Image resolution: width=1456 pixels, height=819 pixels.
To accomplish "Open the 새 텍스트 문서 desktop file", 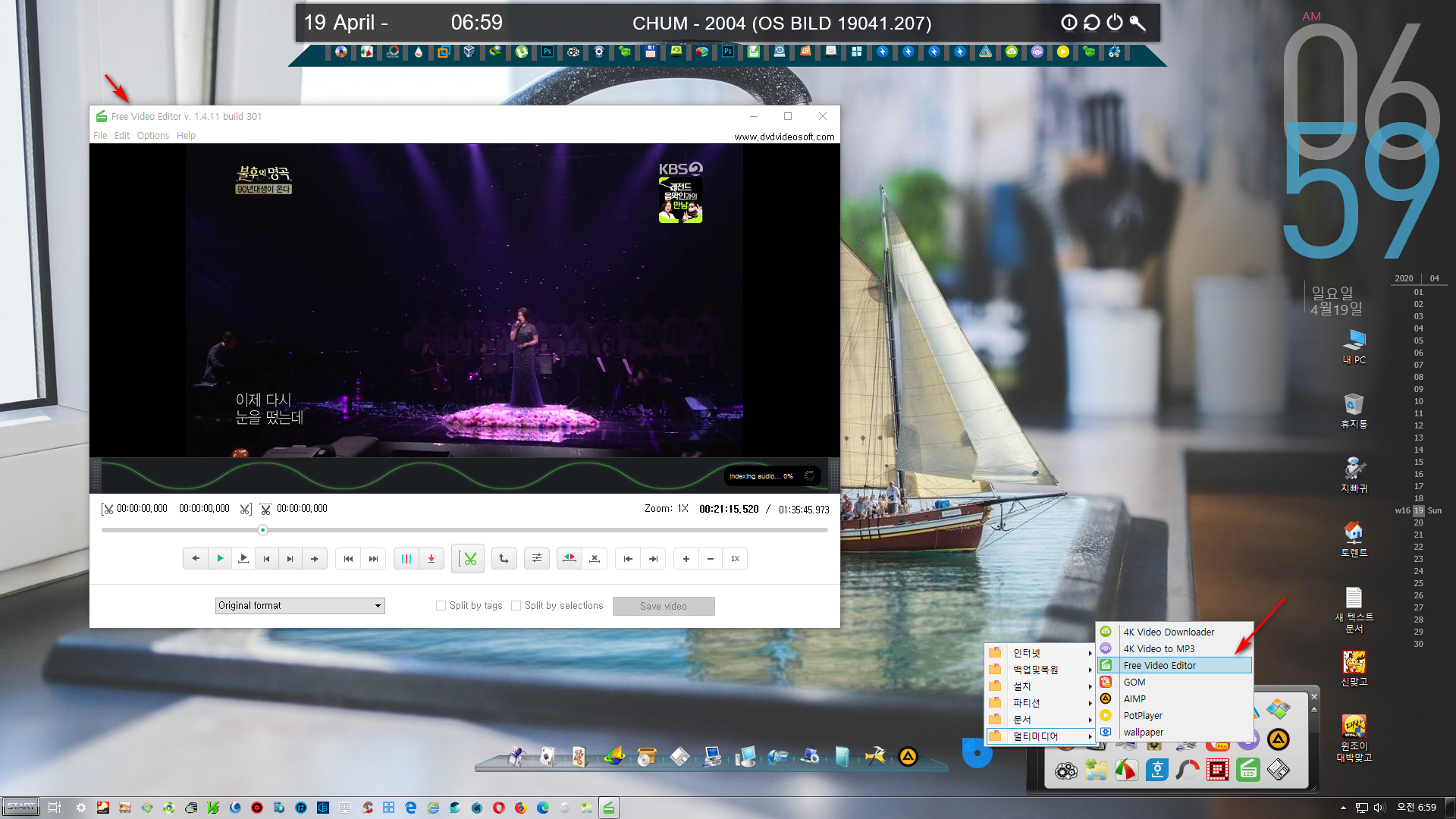I will pyautogui.click(x=1354, y=610).
